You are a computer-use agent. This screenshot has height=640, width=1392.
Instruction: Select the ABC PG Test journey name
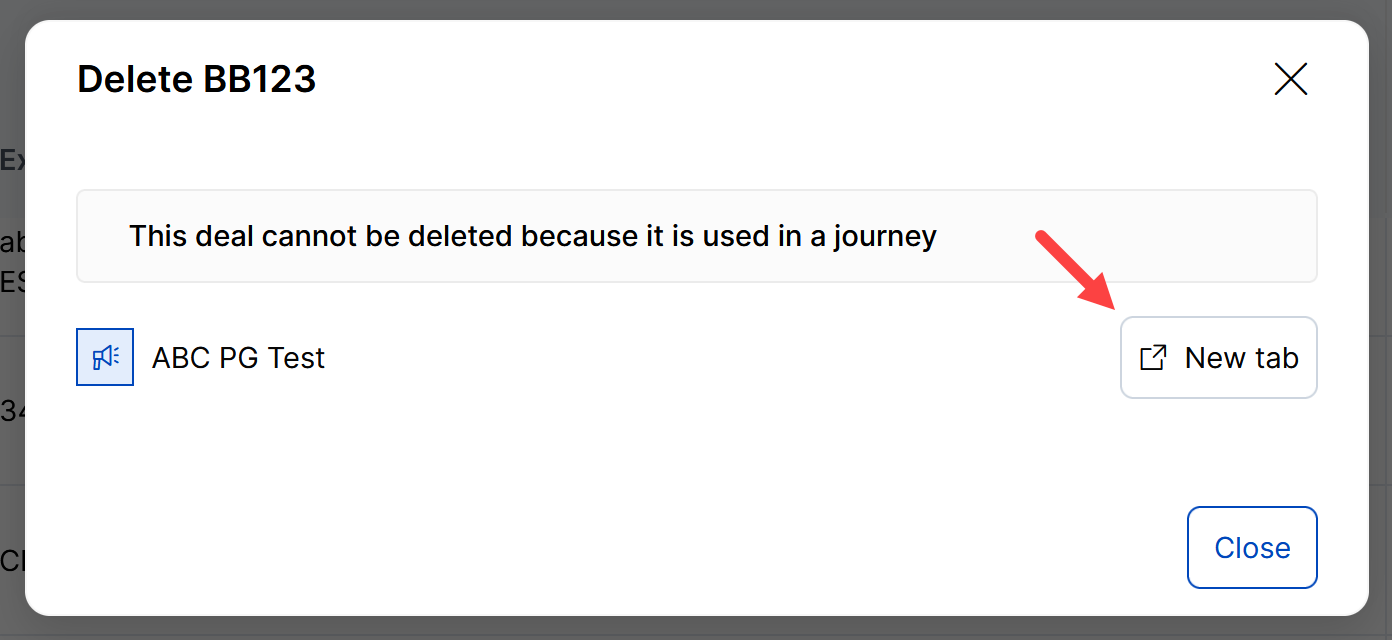(x=238, y=357)
